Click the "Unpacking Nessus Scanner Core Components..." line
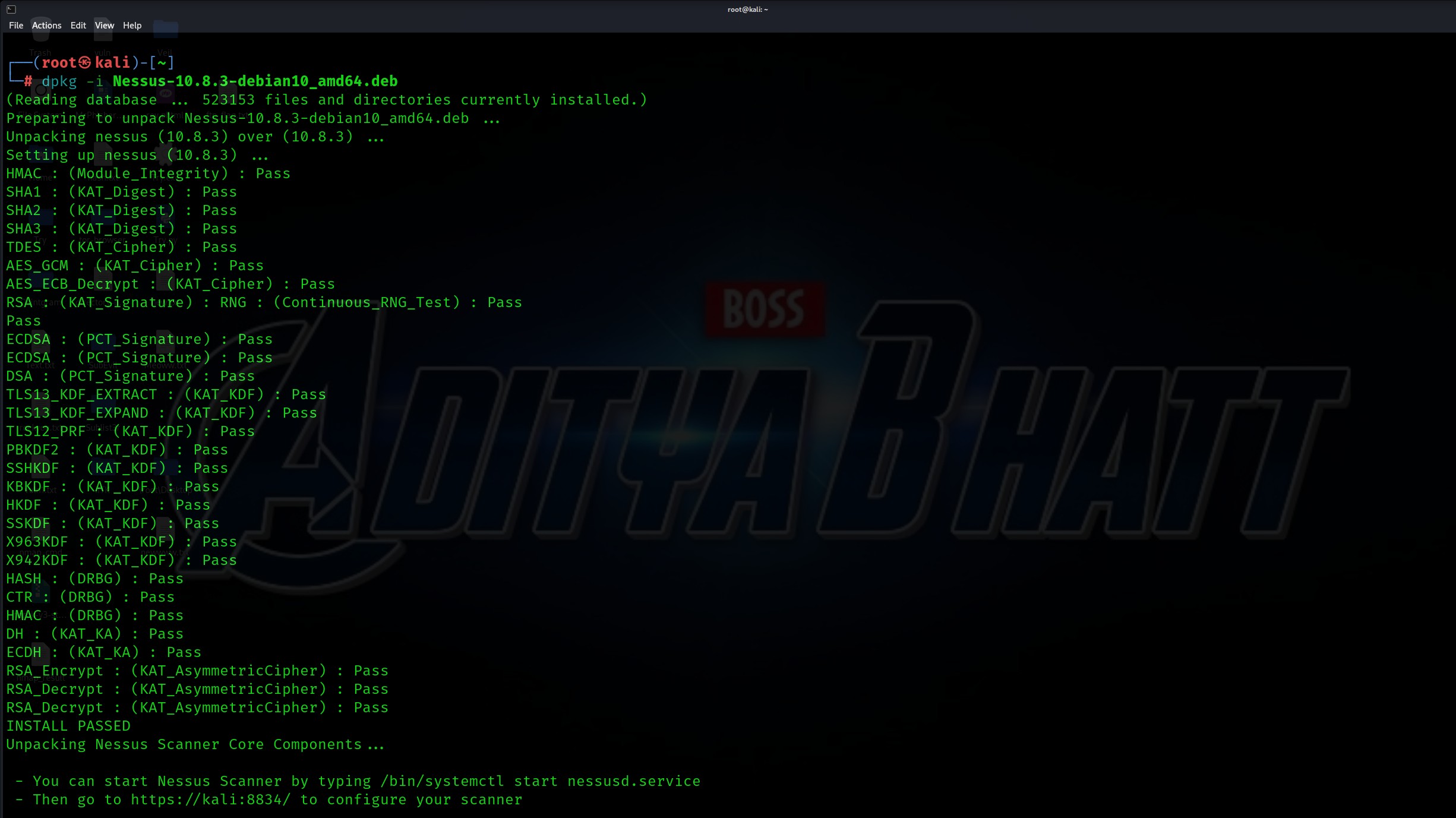The height and width of the screenshot is (818, 1456). click(x=195, y=744)
